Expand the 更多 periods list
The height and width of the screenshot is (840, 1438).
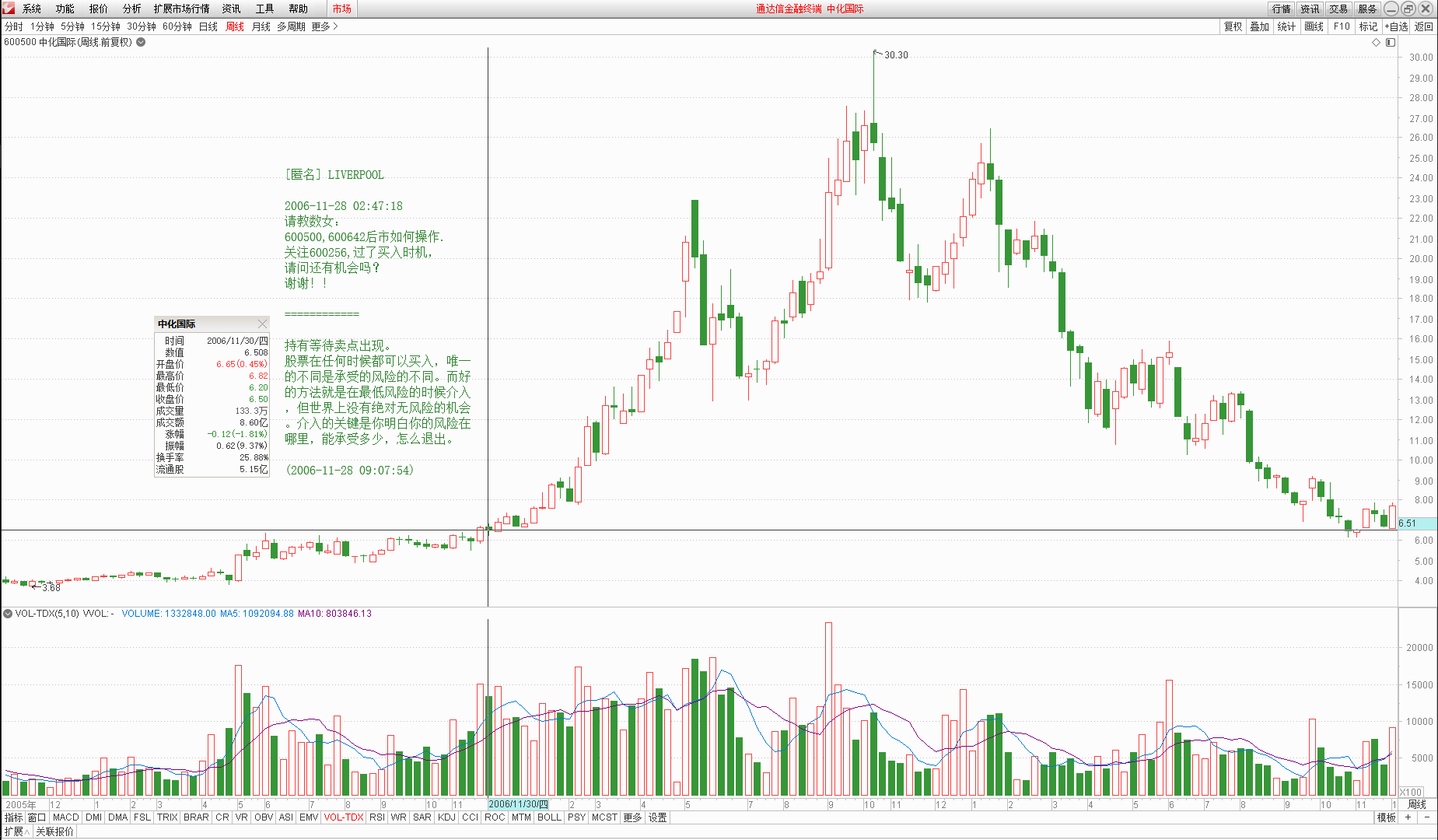coord(324,26)
